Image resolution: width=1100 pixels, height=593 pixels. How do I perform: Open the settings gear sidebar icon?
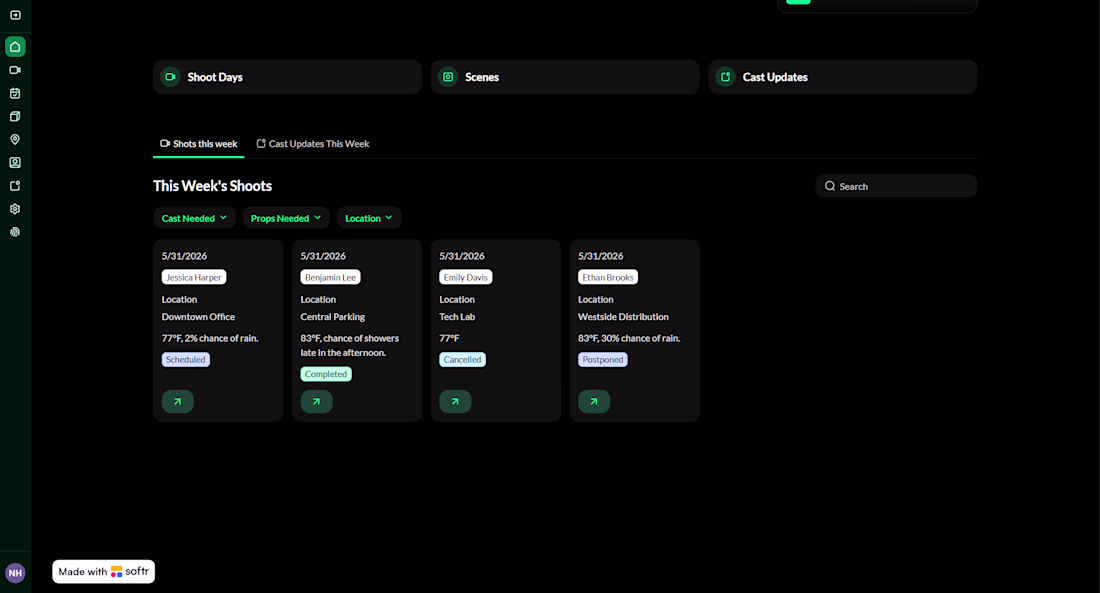(15, 209)
